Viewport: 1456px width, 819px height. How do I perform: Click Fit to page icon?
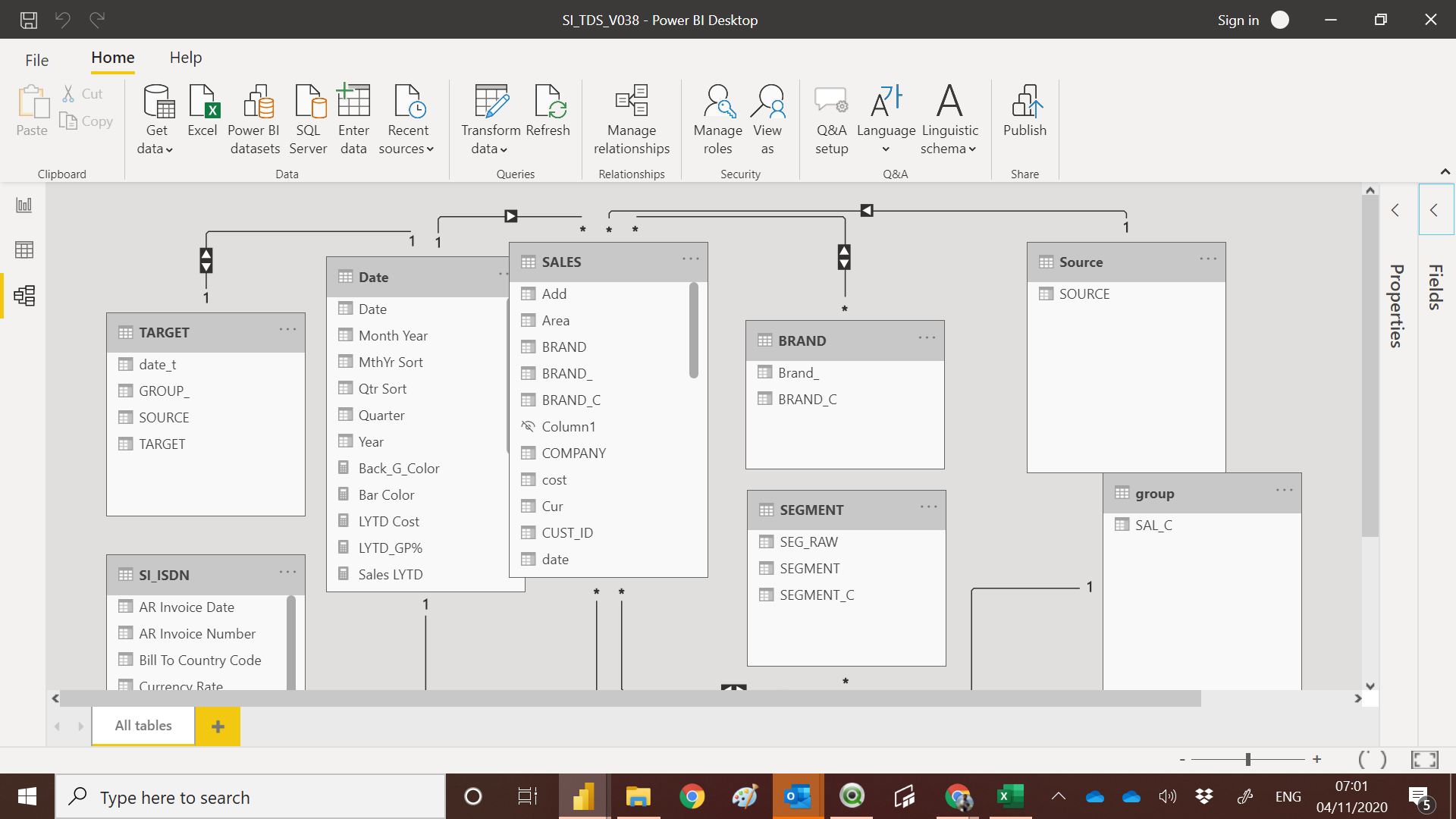(1425, 759)
